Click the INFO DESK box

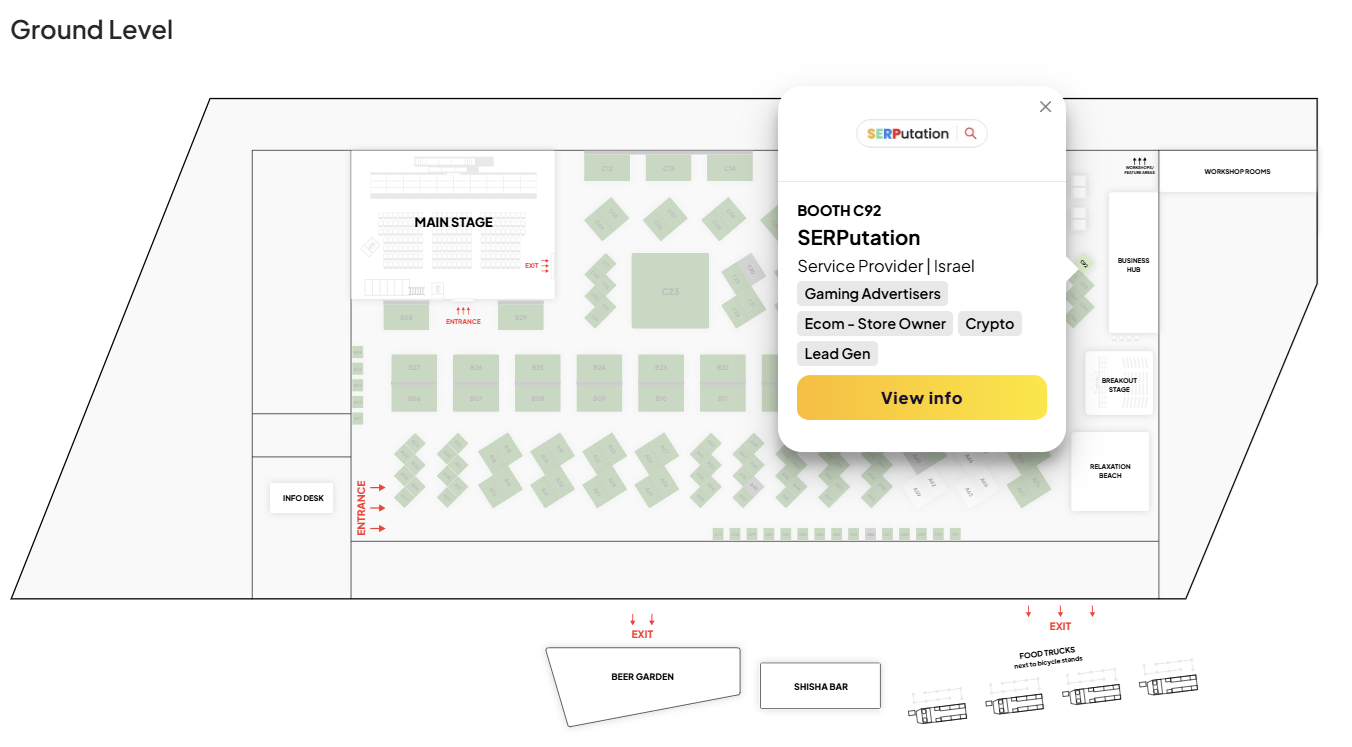tap(302, 498)
